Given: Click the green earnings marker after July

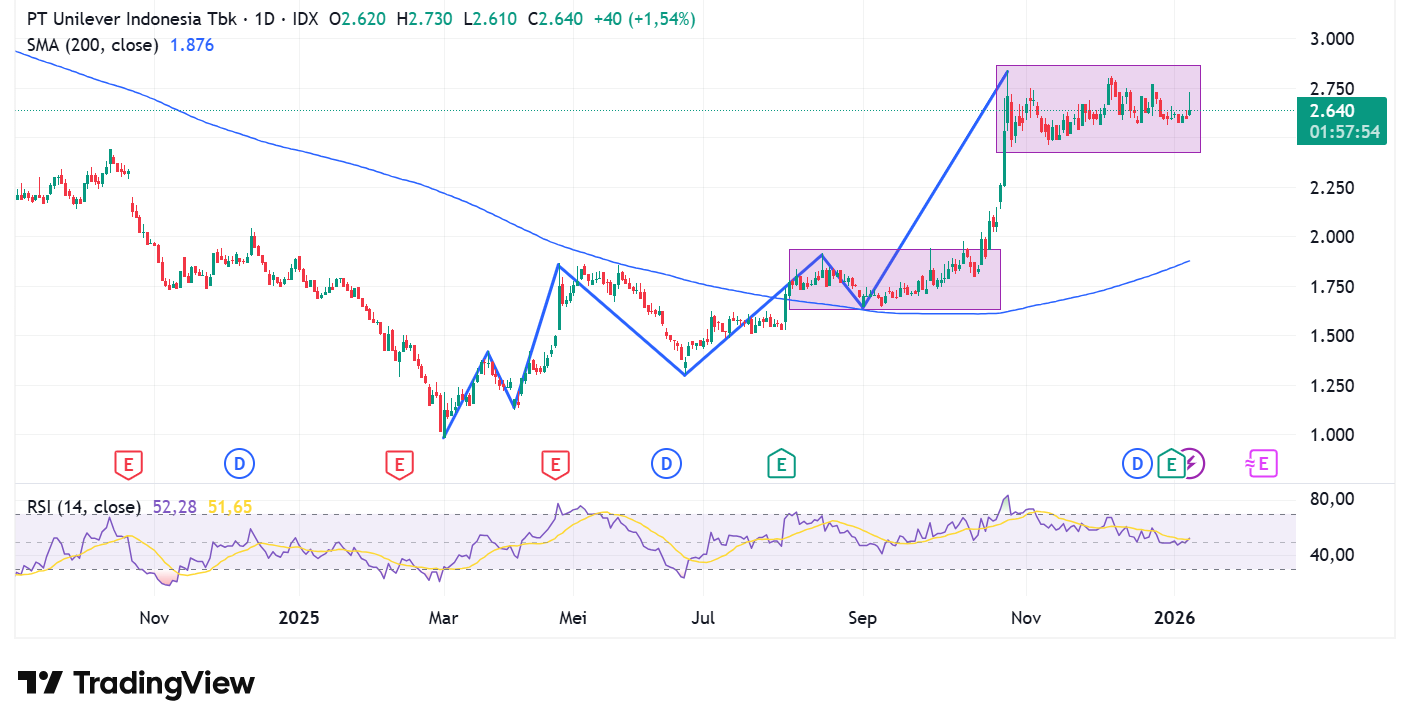Looking at the screenshot, I should [x=781, y=463].
